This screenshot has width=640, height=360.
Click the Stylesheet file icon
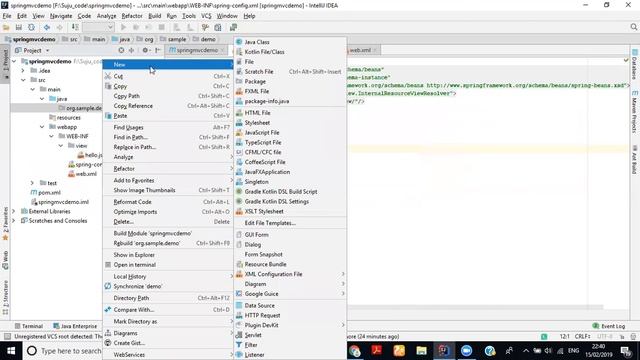coord(239,122)
